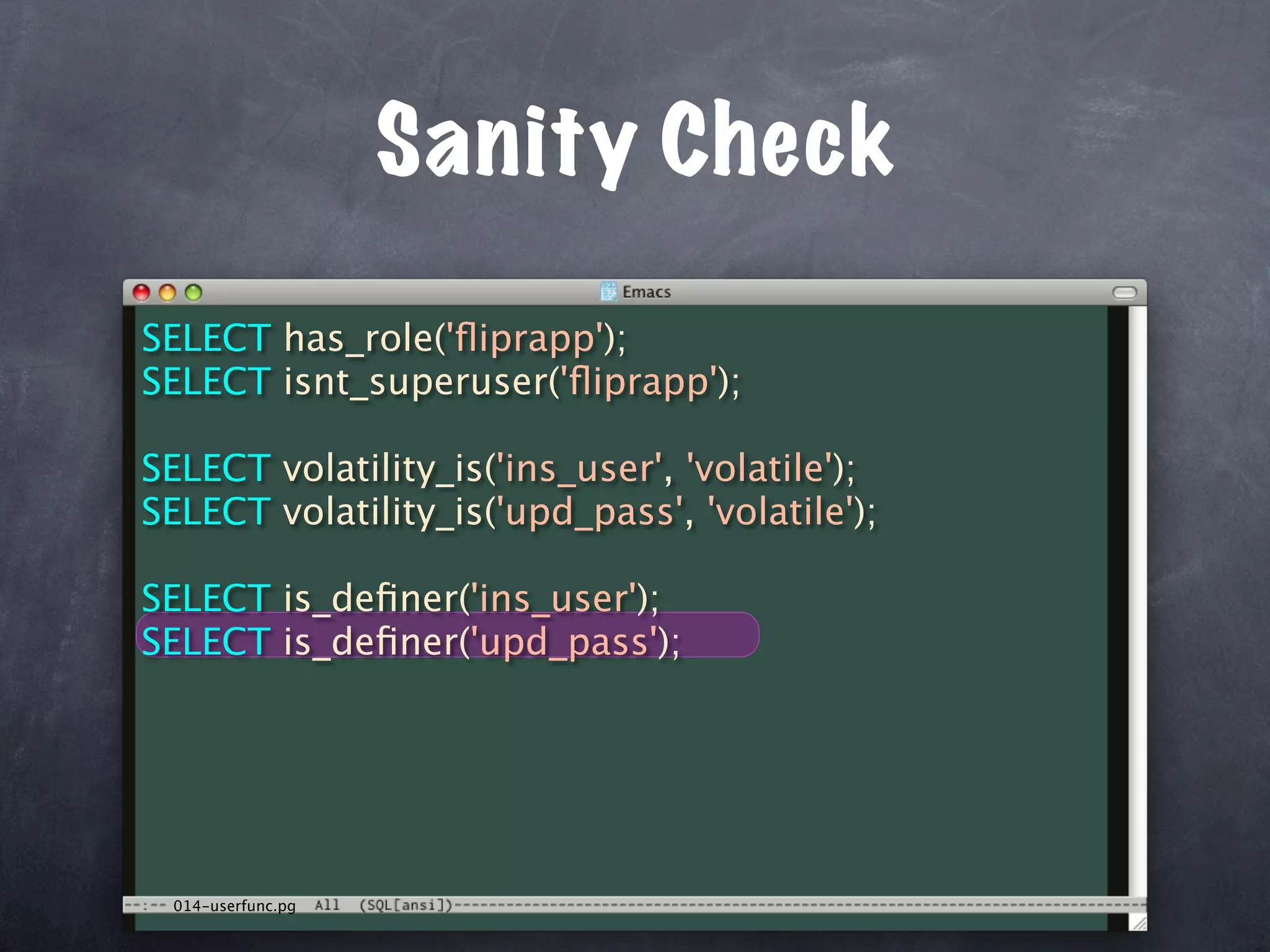Click the line SELECT has_role('fliprapp');
Image resolution: width=1270 pixels, height=952 pixels.
point(384,339)
